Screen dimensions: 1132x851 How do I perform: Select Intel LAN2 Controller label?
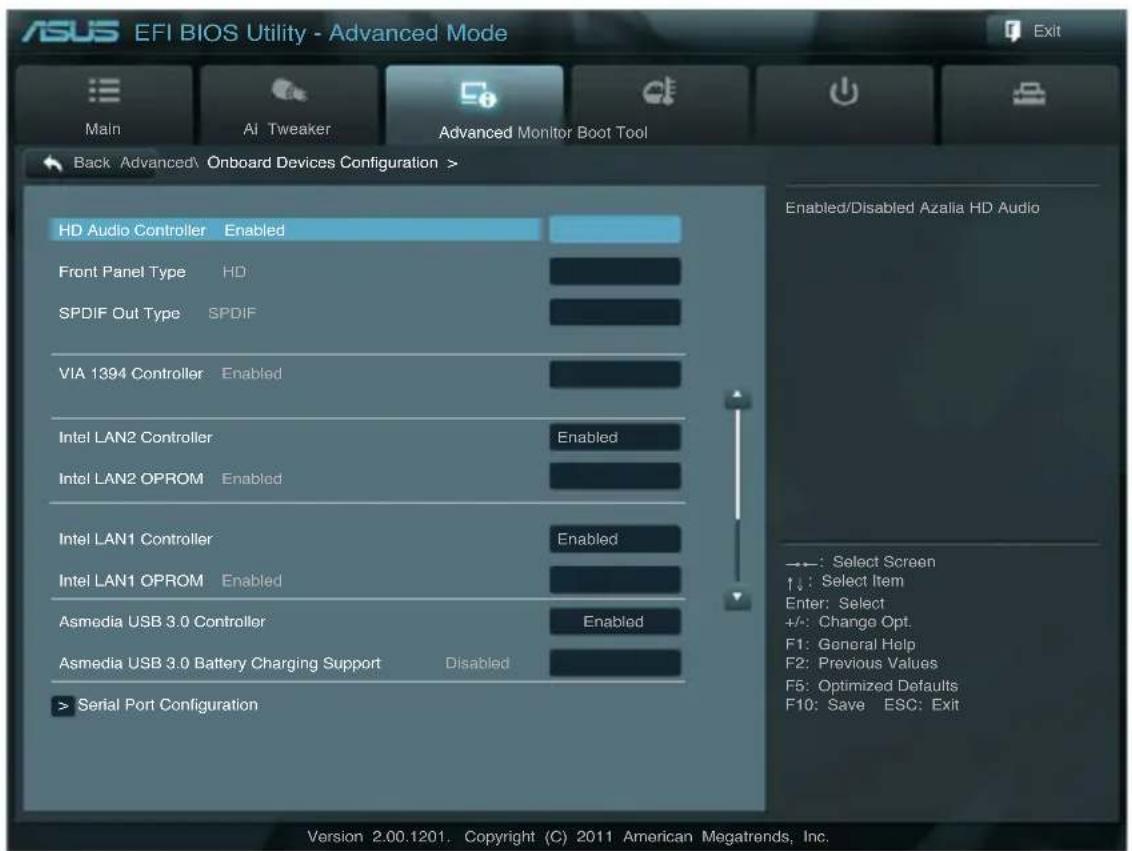[136, 437]
